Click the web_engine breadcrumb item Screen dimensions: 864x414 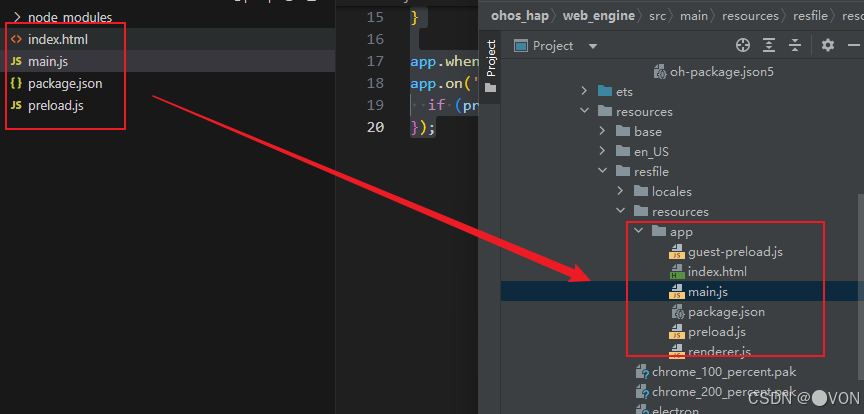(598, 16)
